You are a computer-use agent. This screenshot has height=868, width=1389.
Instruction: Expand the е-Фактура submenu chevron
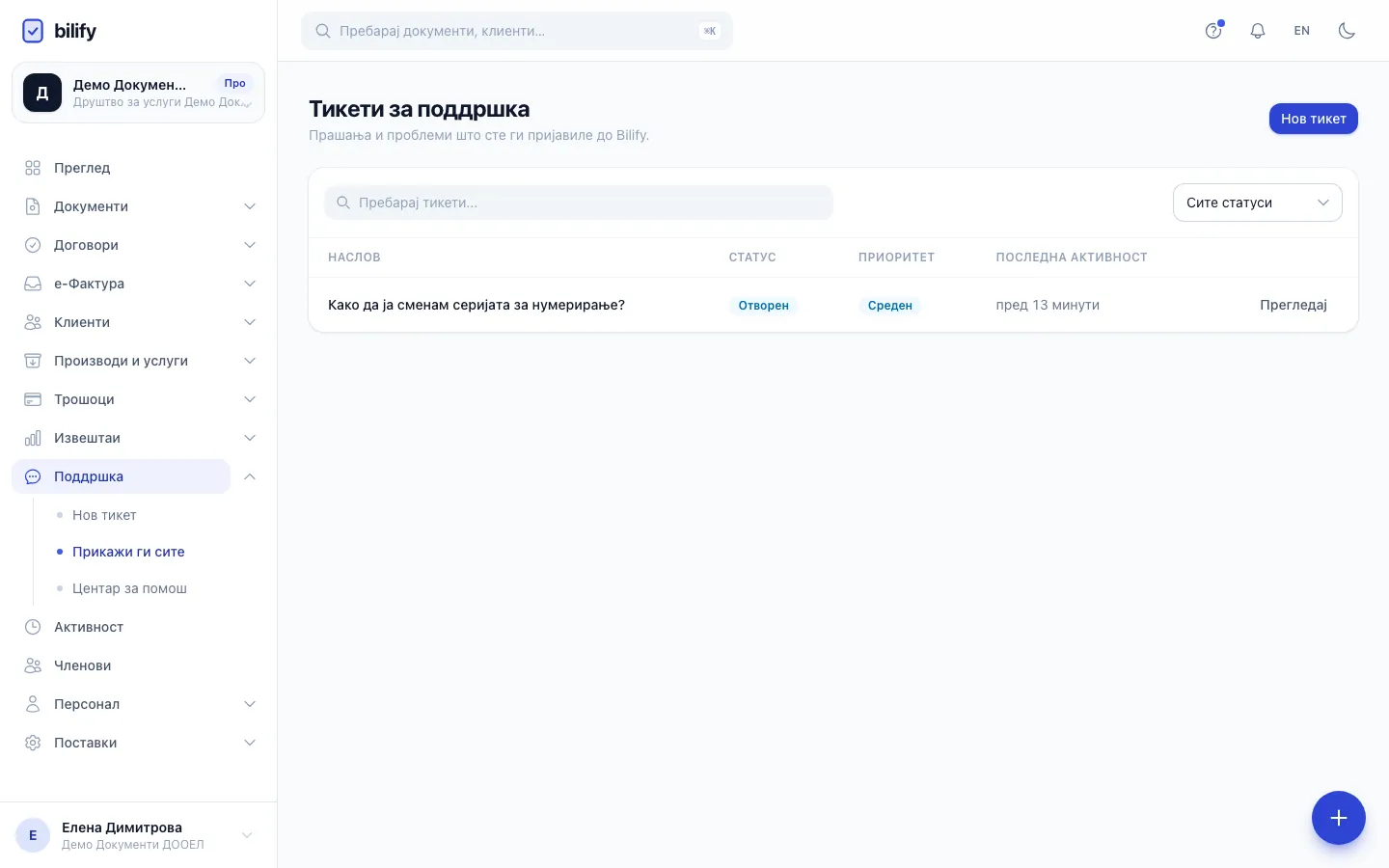pyautogui.click(x=250, y=284)
